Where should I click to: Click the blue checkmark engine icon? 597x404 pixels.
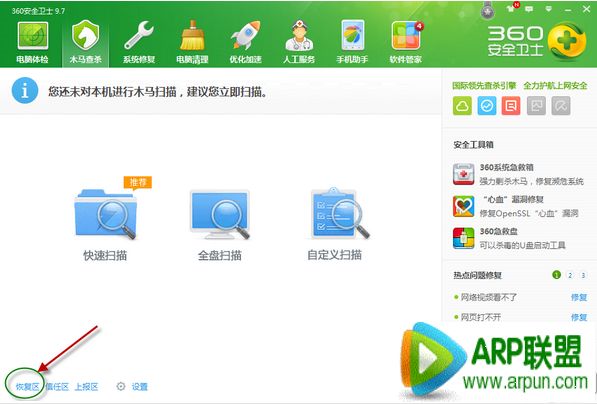tap(487, 105)
